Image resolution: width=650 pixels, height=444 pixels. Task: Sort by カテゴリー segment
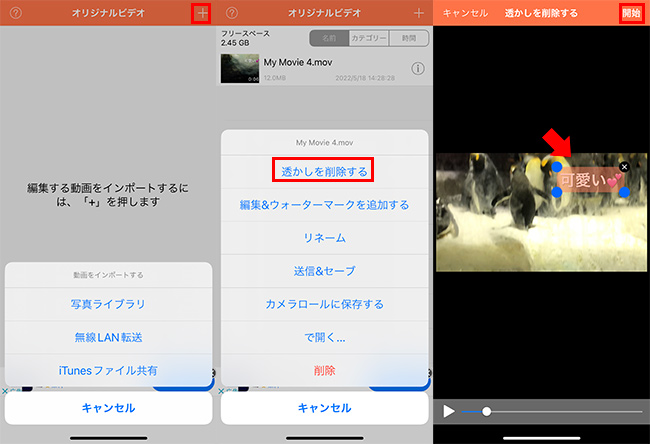coord(369,38)
